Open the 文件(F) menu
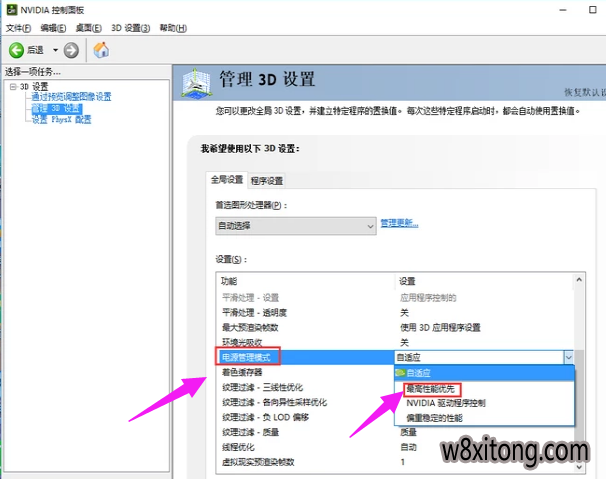This screenshot has height=479, width=606. point(20,28)
